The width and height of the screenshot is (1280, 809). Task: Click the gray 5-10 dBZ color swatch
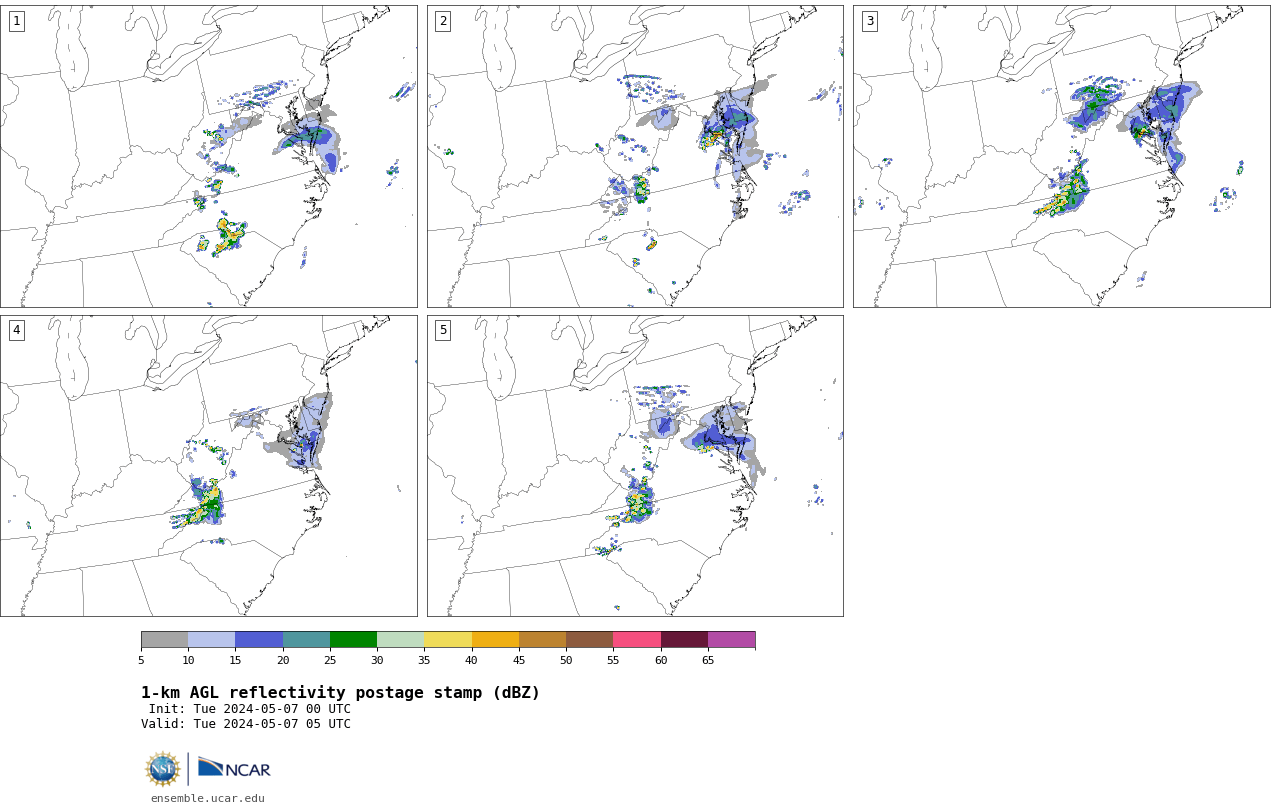click(164, 640)
